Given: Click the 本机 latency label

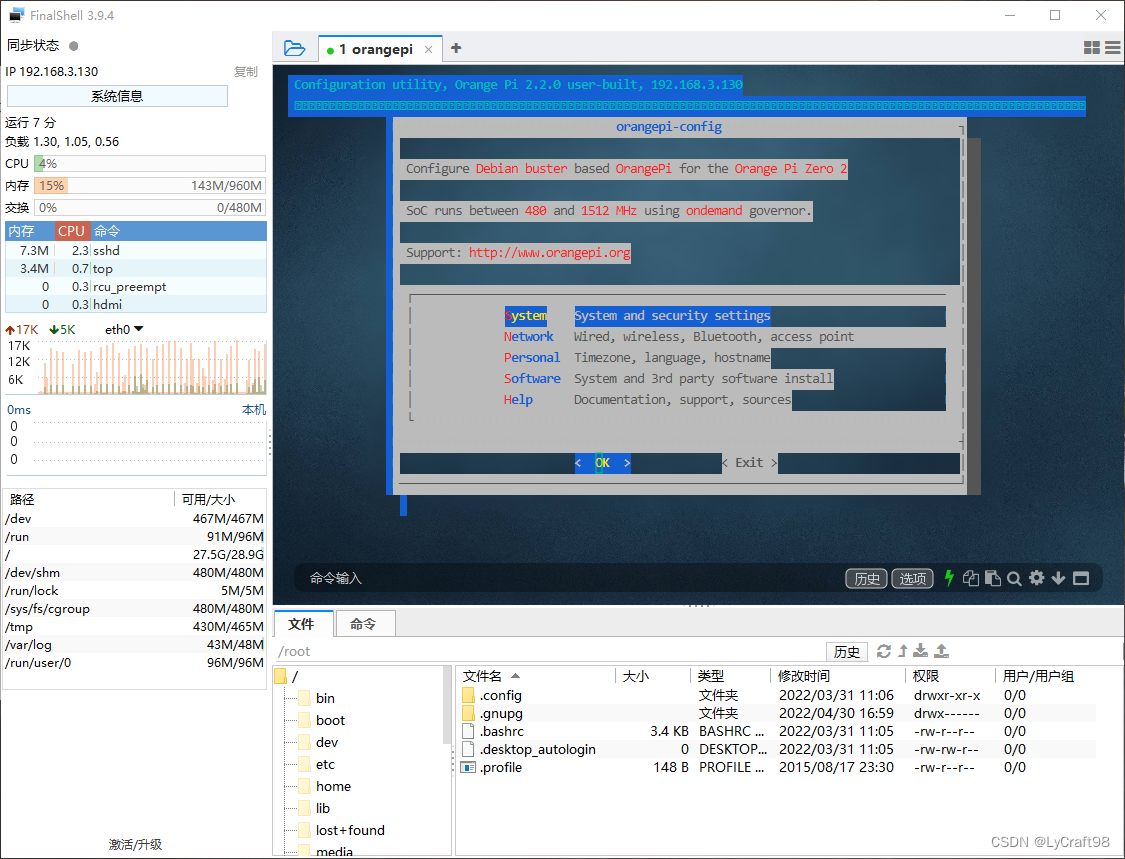Looking at the screenshot, I should pos(254,410).
